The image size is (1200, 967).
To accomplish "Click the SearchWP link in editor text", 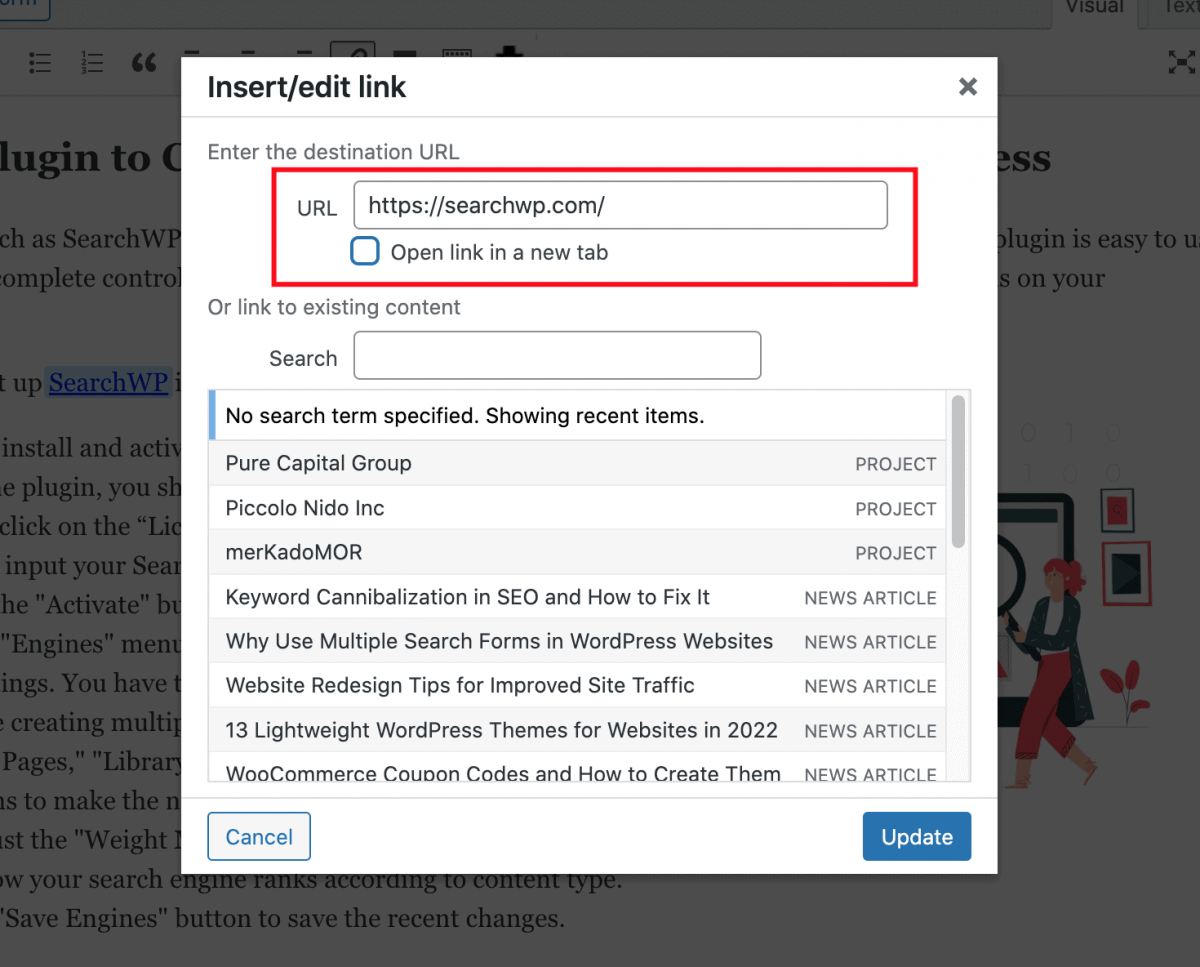I will pyautogui.click(x=108, y=383).
